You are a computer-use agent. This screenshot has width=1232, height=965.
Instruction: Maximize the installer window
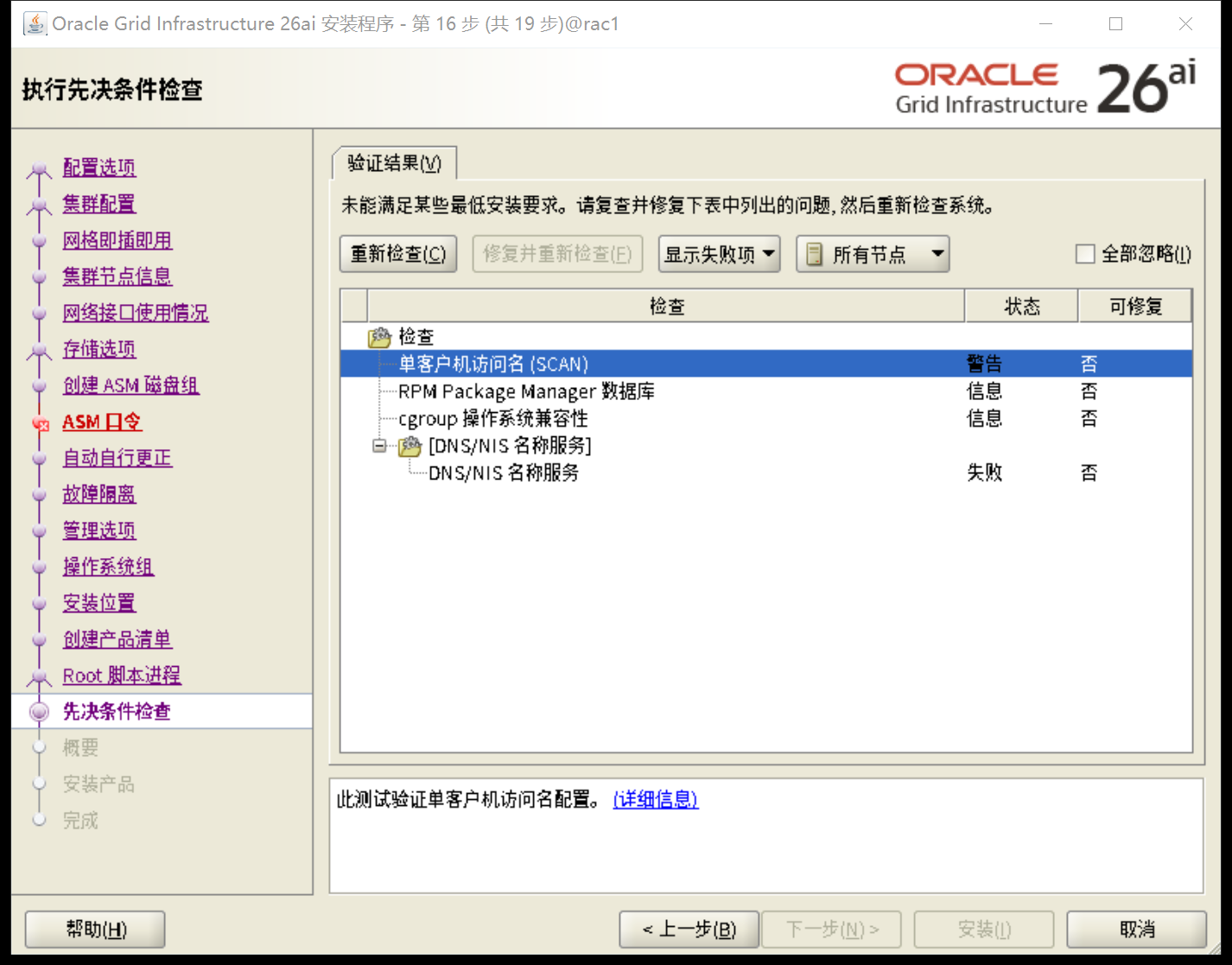coord(1115,24)
